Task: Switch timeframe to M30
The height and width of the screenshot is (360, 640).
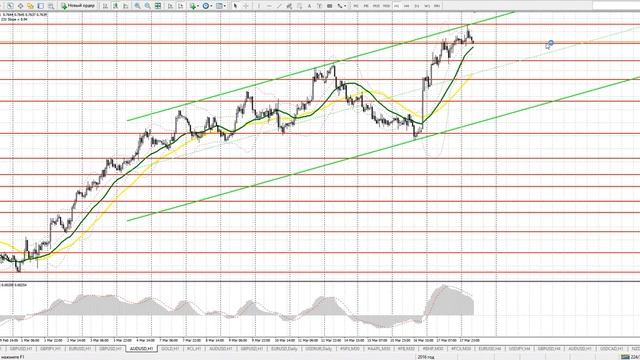Action: click(x=386, y=6)
